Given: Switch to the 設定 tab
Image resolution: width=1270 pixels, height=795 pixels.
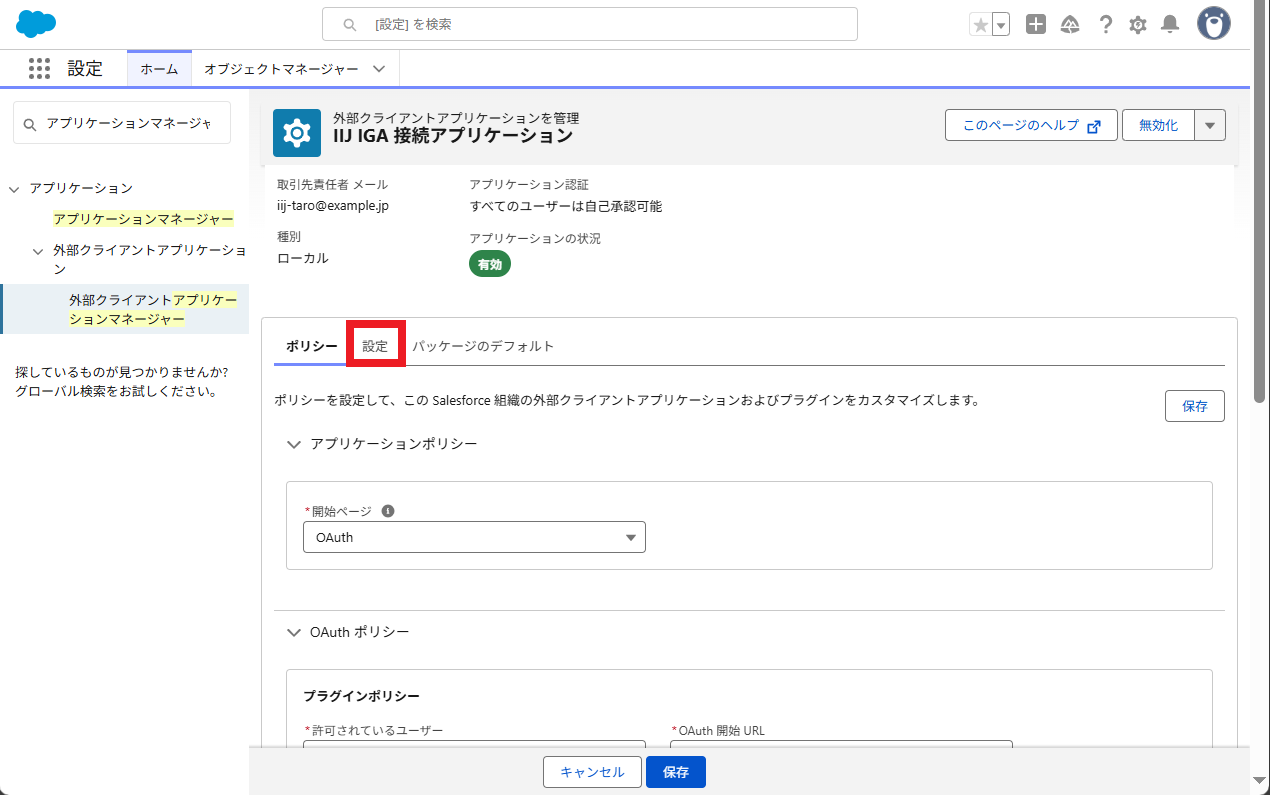Looking at the screenshot, I should 375,346.
